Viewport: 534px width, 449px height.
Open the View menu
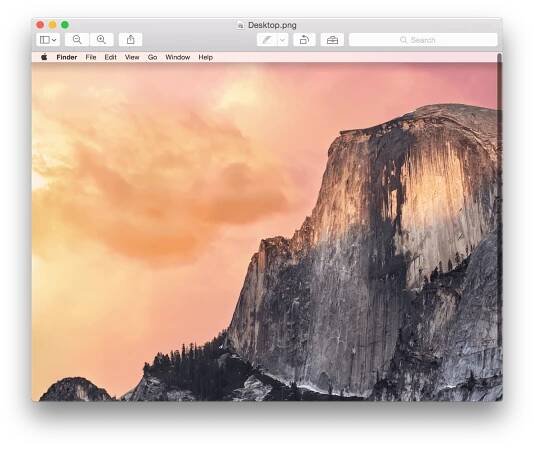(x=132, y=57)
